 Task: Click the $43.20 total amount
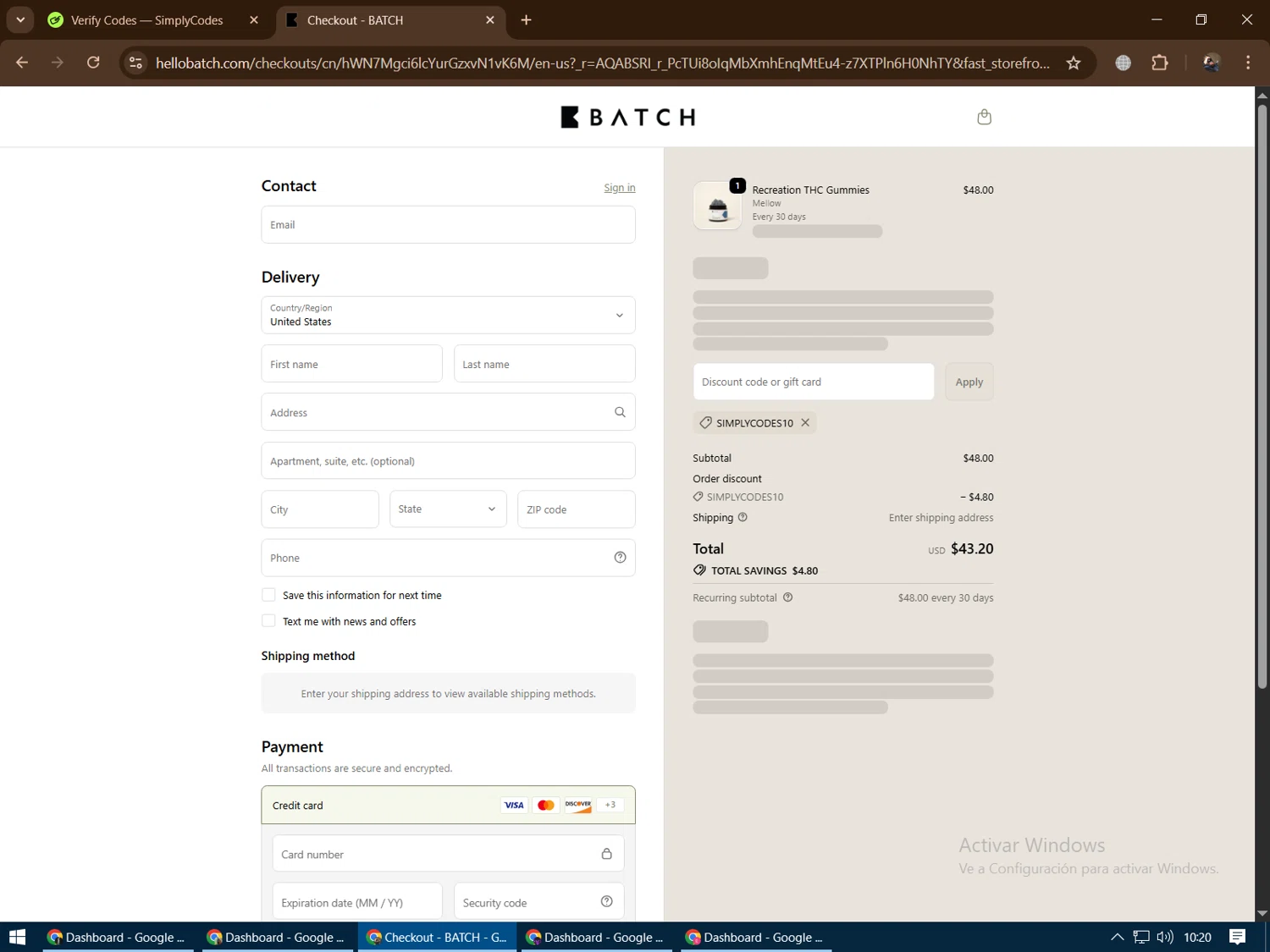coord(972,548)
